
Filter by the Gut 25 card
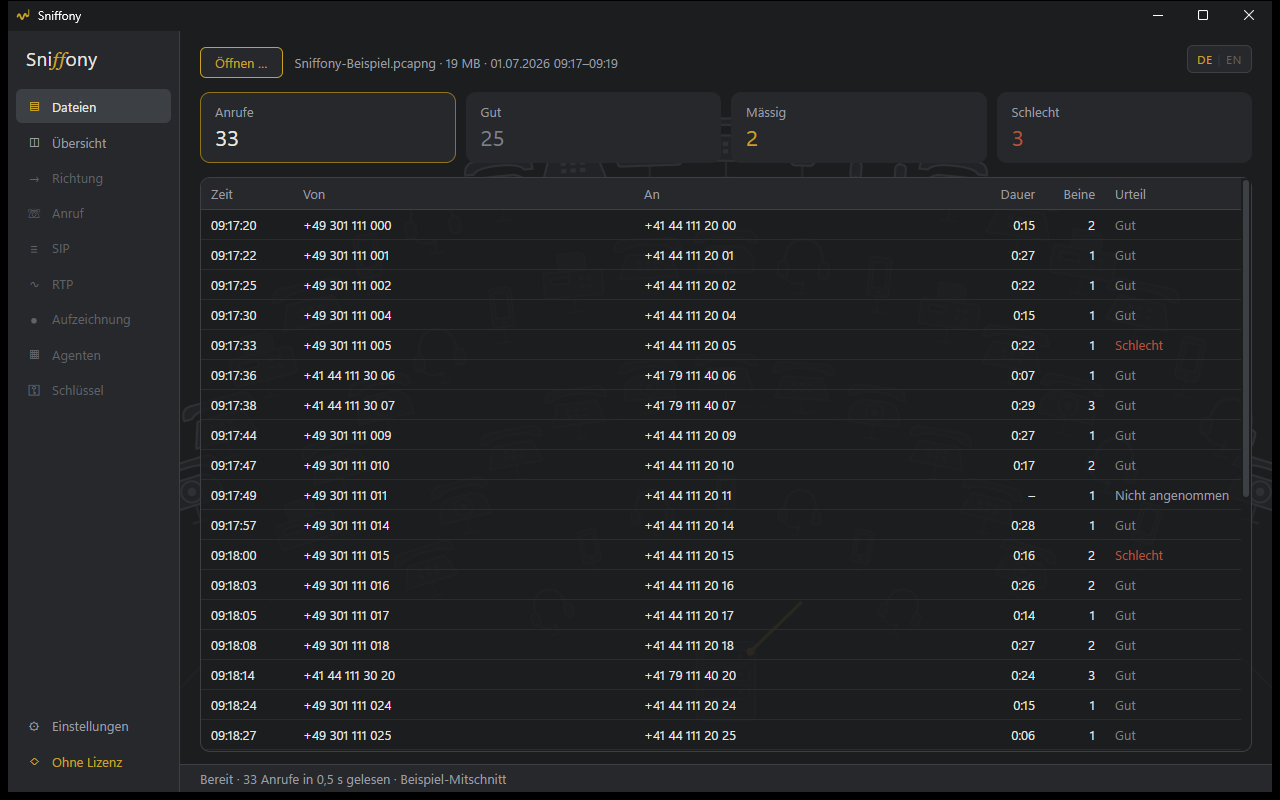pos(593,128)
